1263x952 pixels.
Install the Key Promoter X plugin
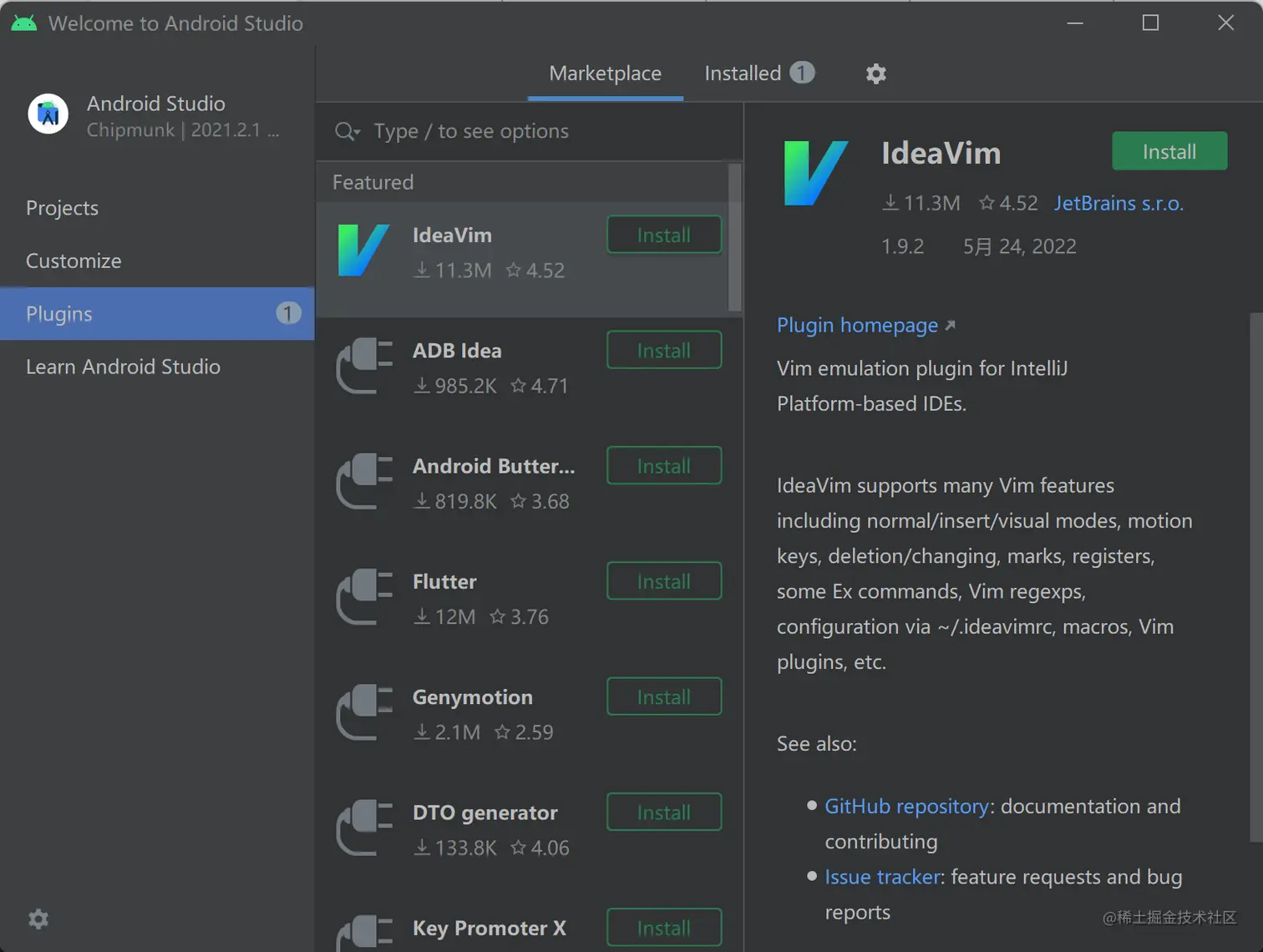click(x=664, y=928)
